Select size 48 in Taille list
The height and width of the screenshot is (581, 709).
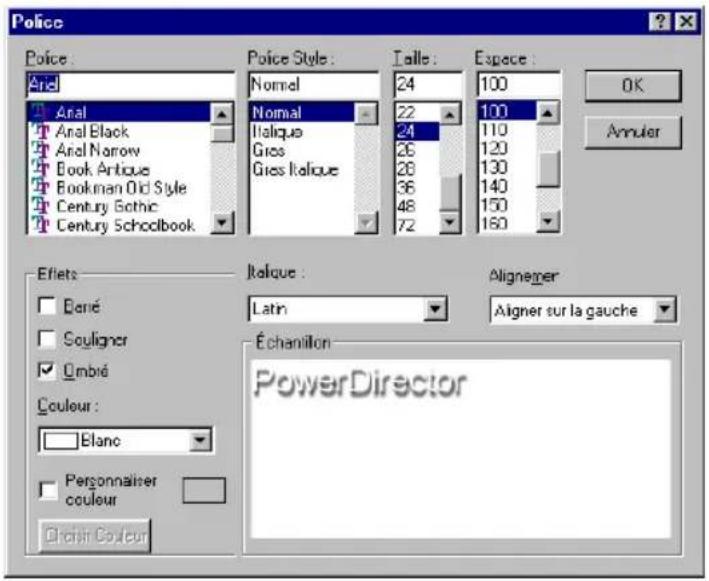[x=417, y=206]
